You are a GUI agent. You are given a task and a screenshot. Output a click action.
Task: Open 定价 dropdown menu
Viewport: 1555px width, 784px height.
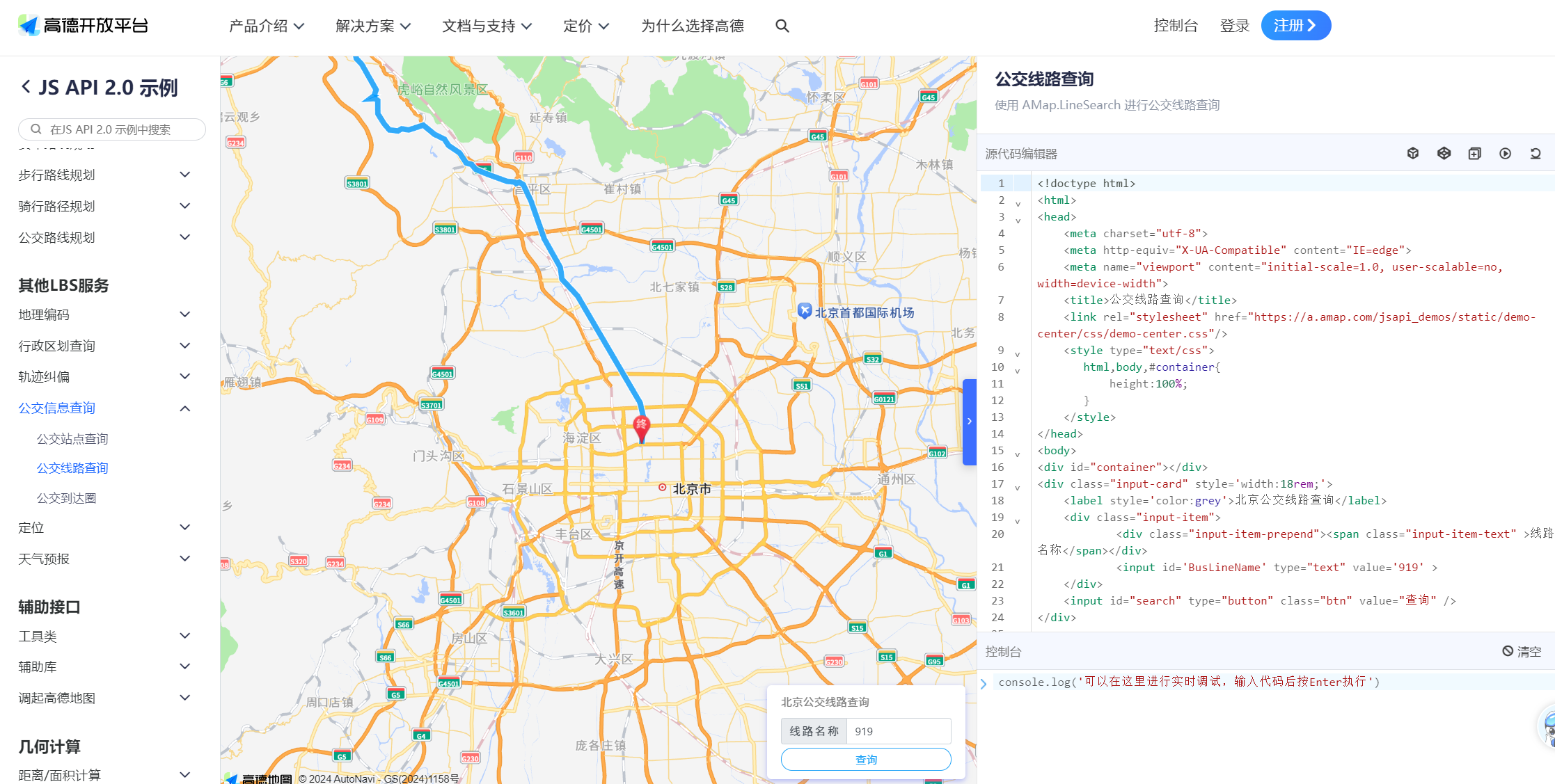pyautogui.click(x=586, y=26)
